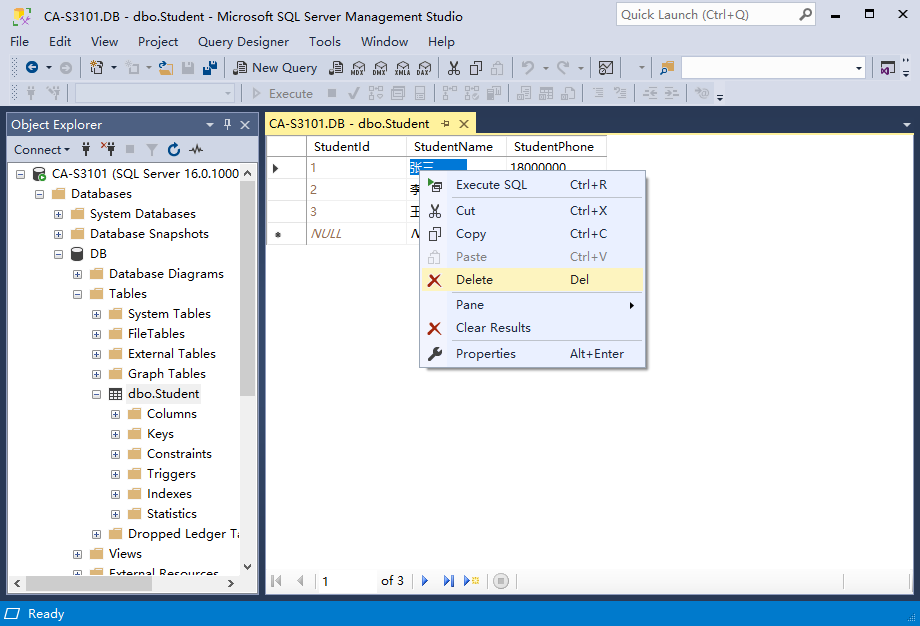920x626 pixels.
Task: Expand the Columns folder under dbo.Student
Action: tap(116, 414)
